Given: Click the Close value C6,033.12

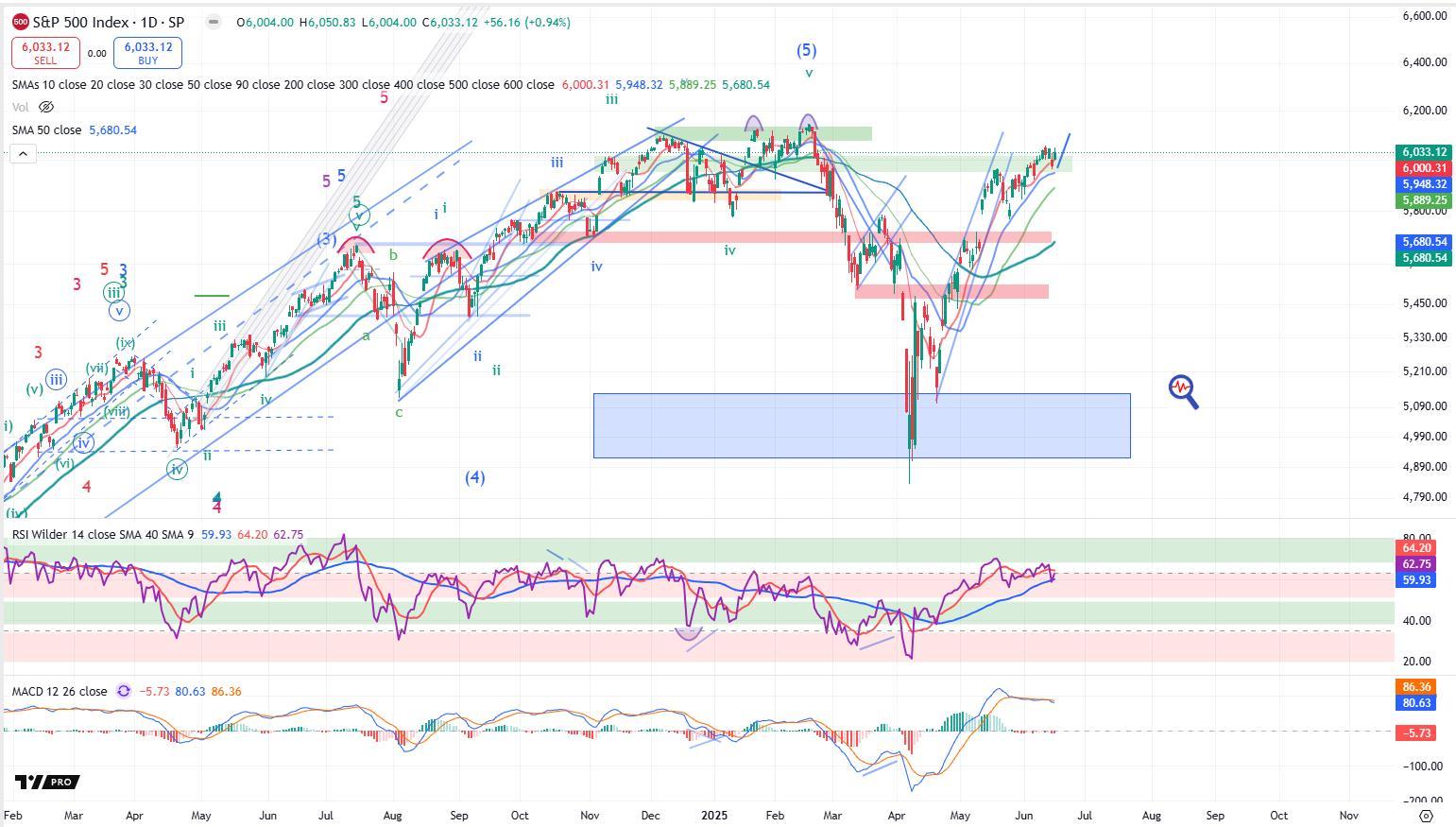Looking at the screenshot, I should [x=450, y=22].
